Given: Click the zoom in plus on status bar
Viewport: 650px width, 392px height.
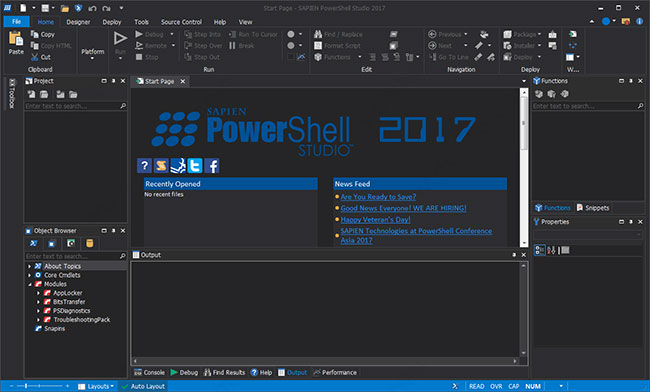Looking at the screenshot, I should (x=67, y=386).
